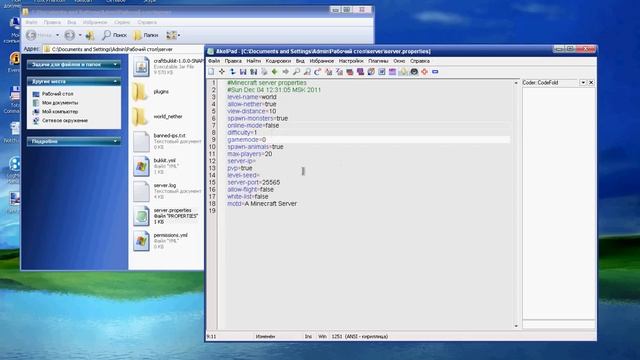Open the 'Сетевое окружение' link in side panel
This screenshot has height=360, width=640.
(65, 120)
